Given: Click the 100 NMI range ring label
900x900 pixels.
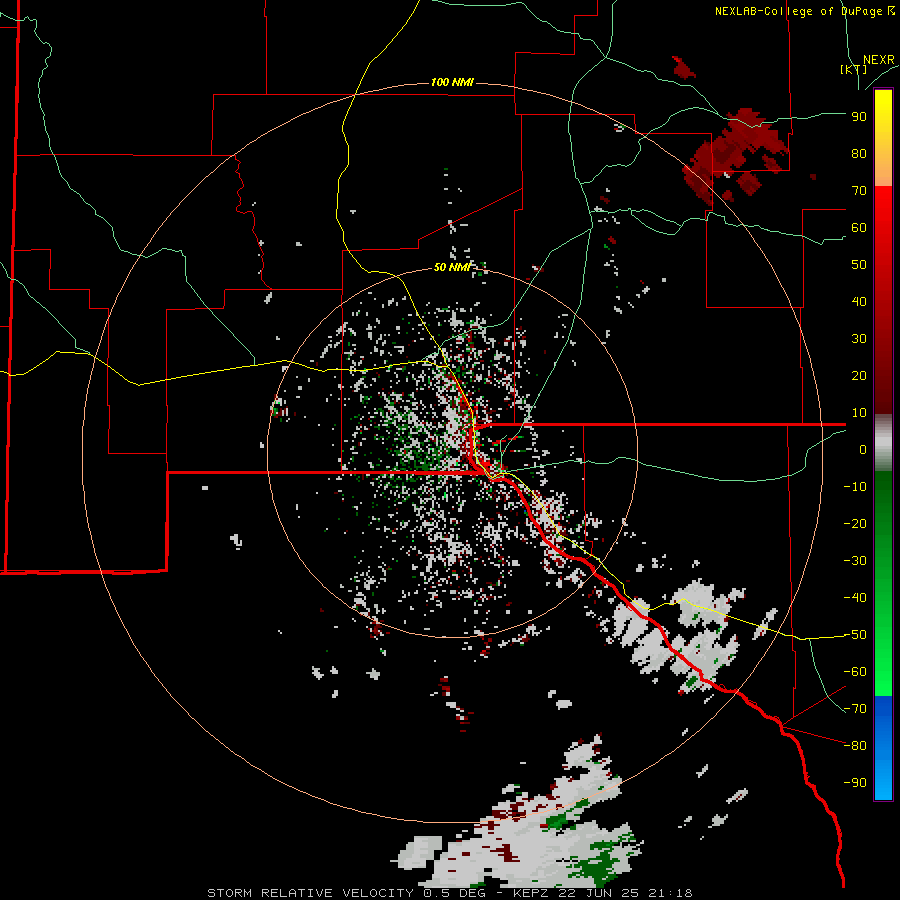Looking at the screenshot, I should [x=452, y=82].
